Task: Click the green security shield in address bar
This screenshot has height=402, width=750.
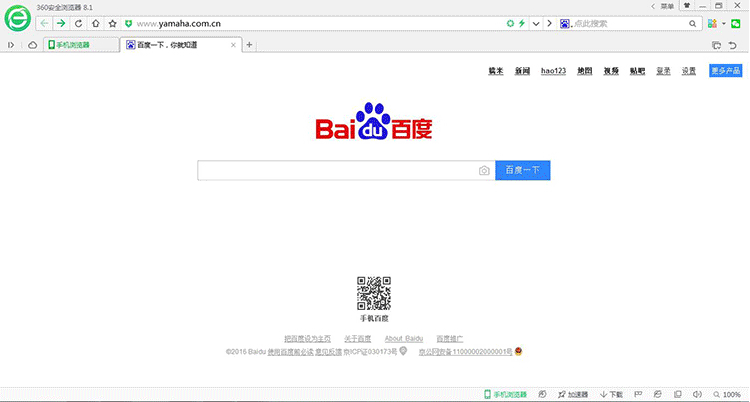Action: [x=128, y=23]
